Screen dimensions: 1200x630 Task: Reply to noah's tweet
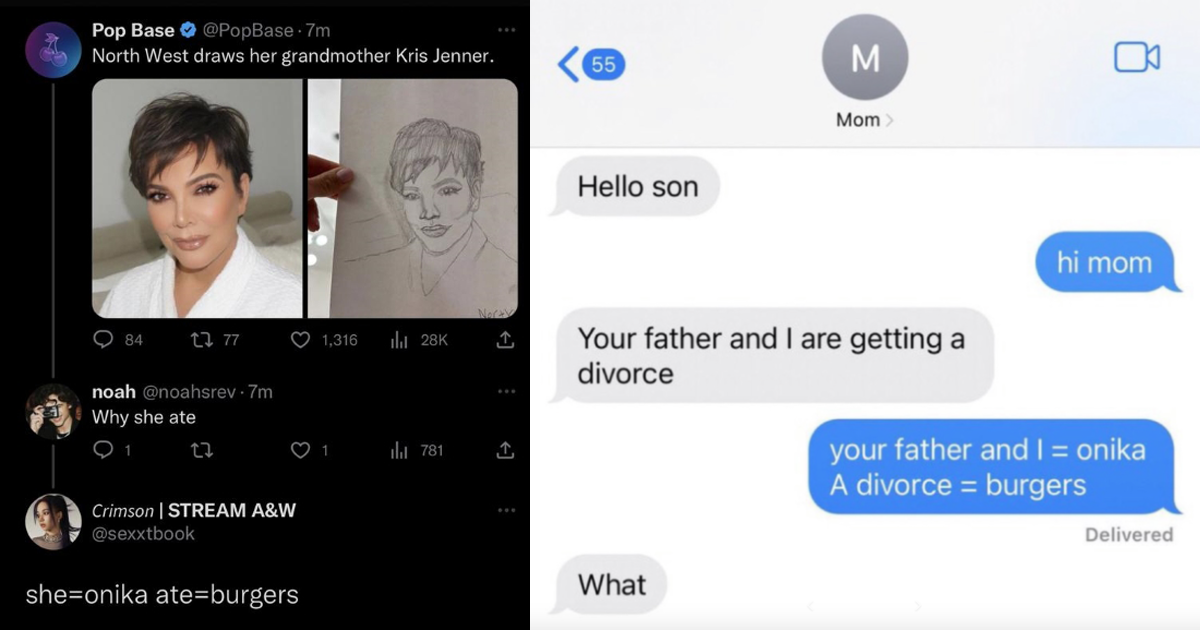103,450
